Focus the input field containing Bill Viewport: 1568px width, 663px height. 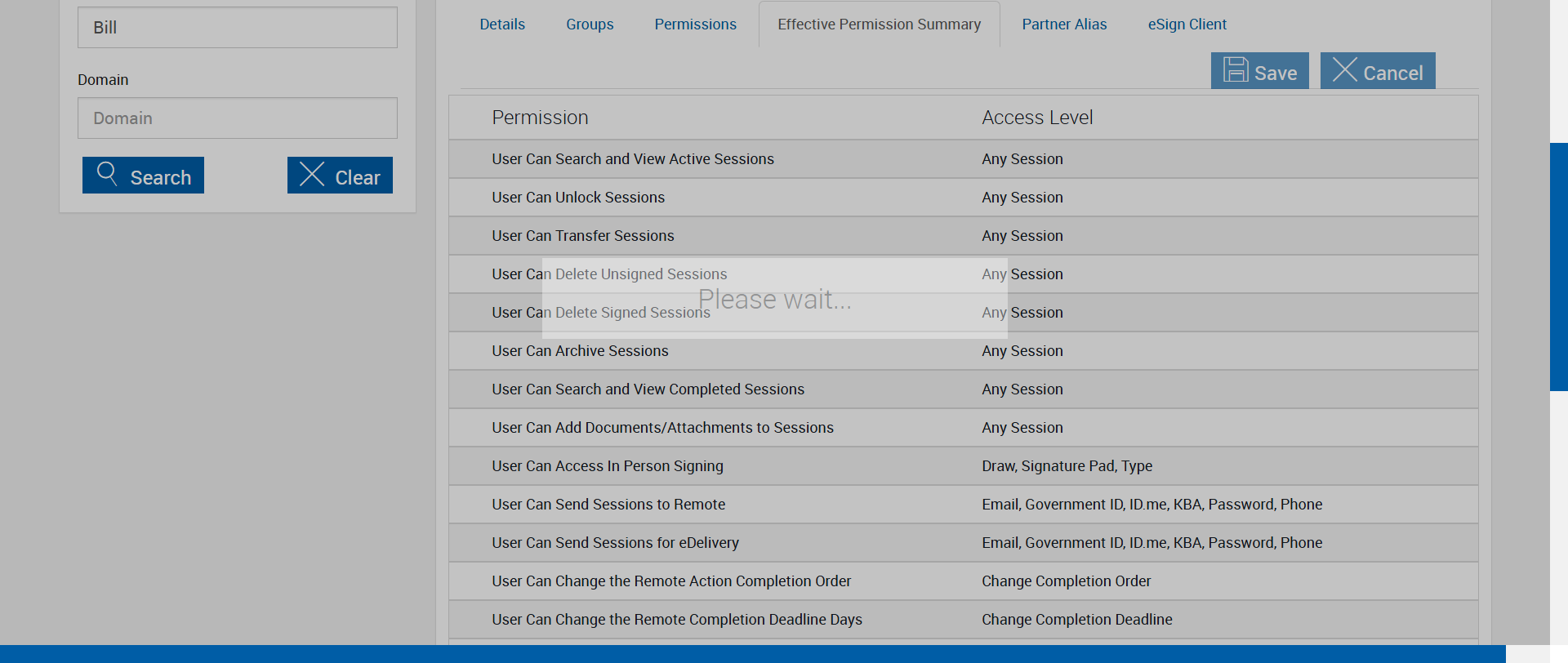click(x=238, y=28)
